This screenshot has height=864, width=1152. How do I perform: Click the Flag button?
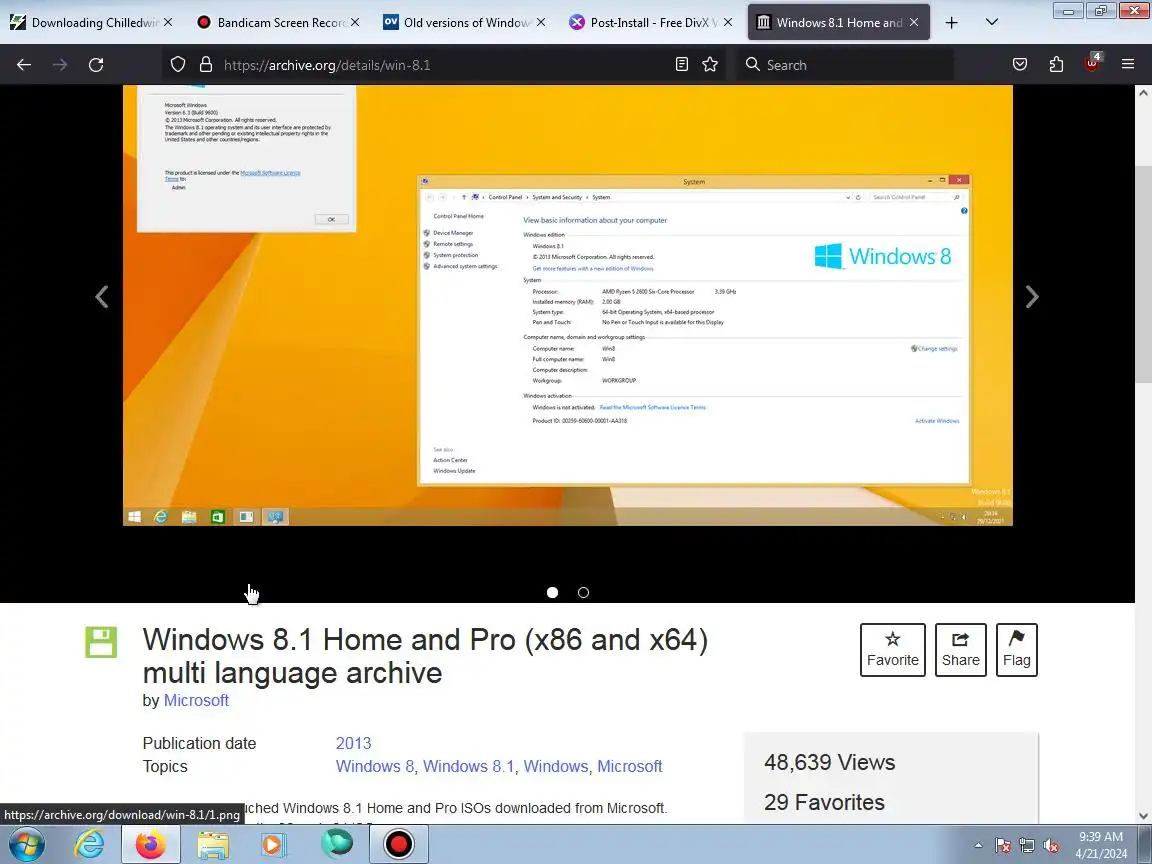click(x=1017, y=649)
